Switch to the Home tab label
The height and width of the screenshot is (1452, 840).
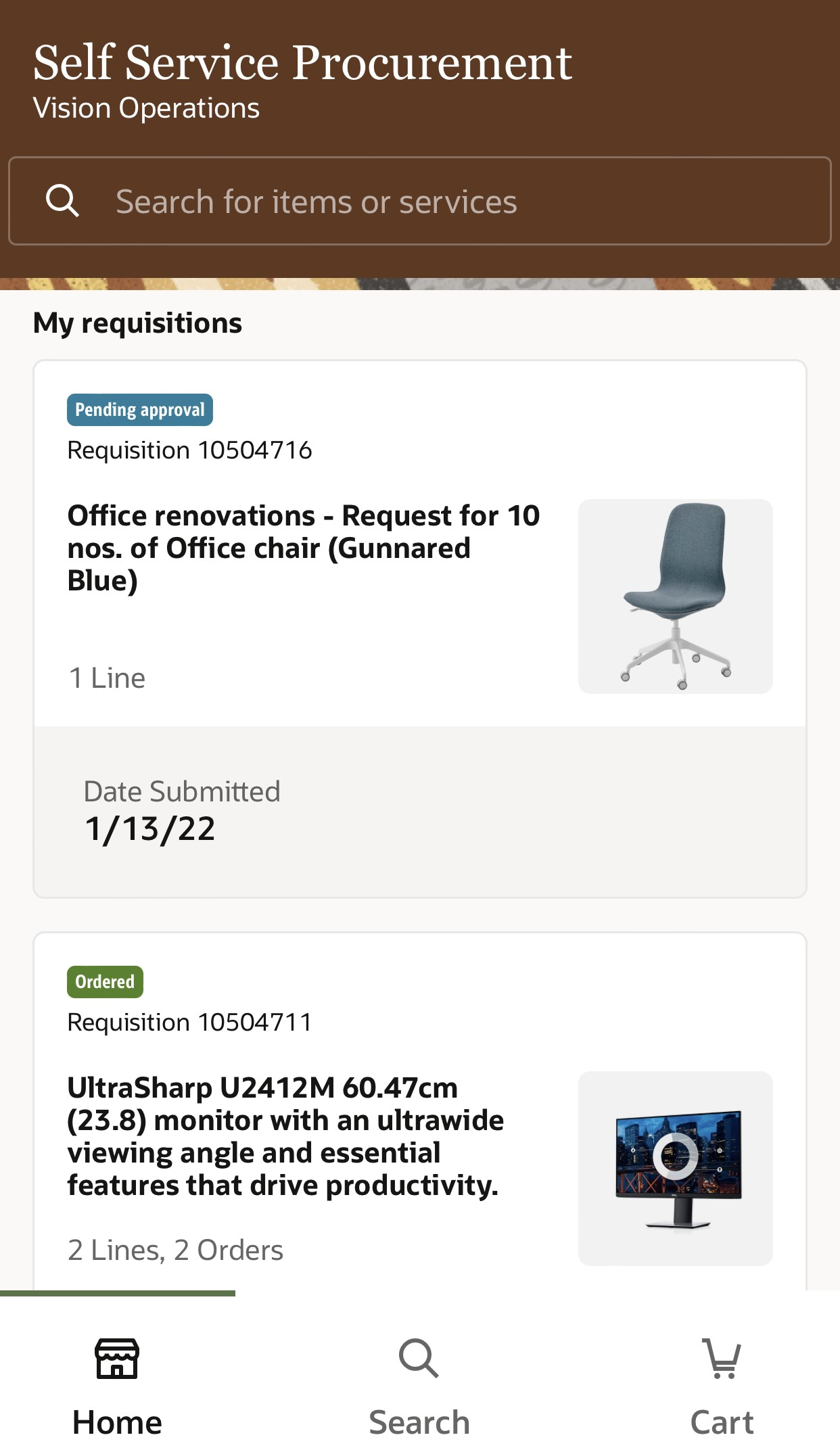[x=117, y=1422]
